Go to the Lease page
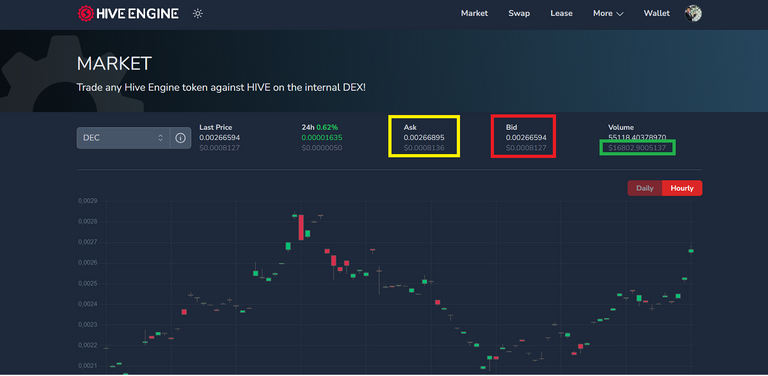 point(561,13)
